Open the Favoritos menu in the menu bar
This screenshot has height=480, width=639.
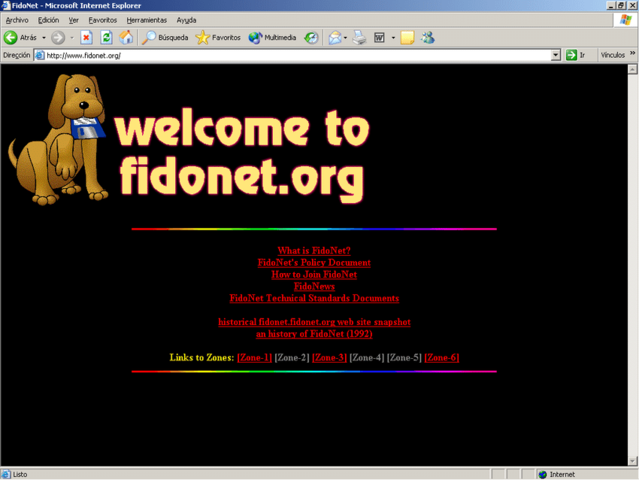[x=102, y=20]
